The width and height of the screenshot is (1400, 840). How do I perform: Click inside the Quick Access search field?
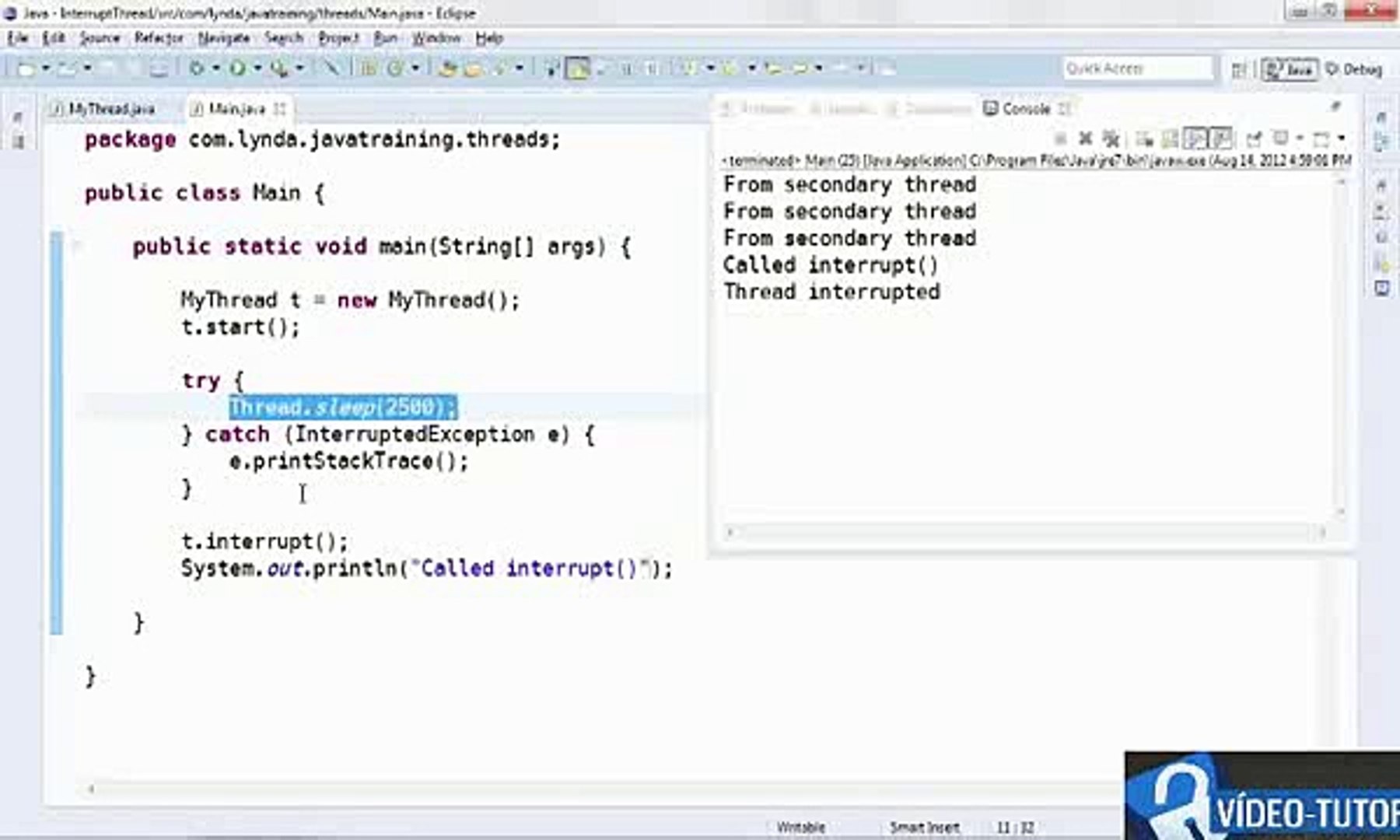coord(1136,69)
